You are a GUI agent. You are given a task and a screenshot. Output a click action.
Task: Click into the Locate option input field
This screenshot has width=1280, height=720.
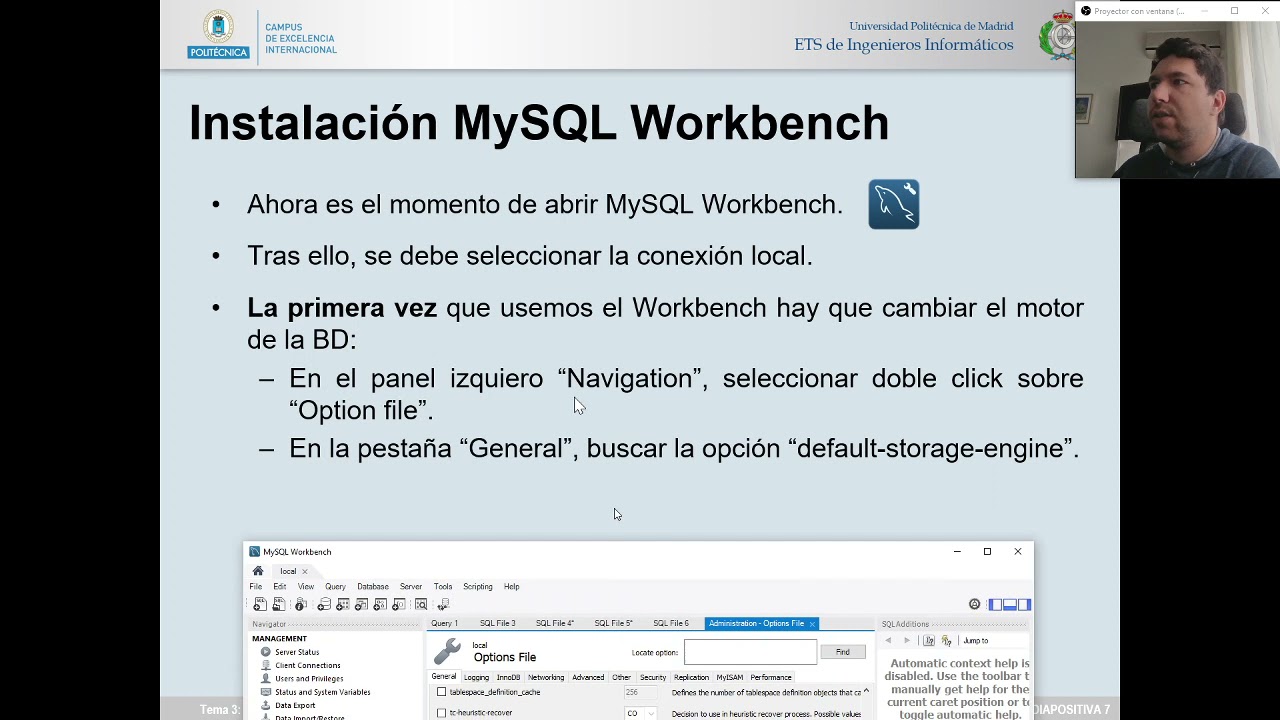pyautogui.click(x=750, y=652)
